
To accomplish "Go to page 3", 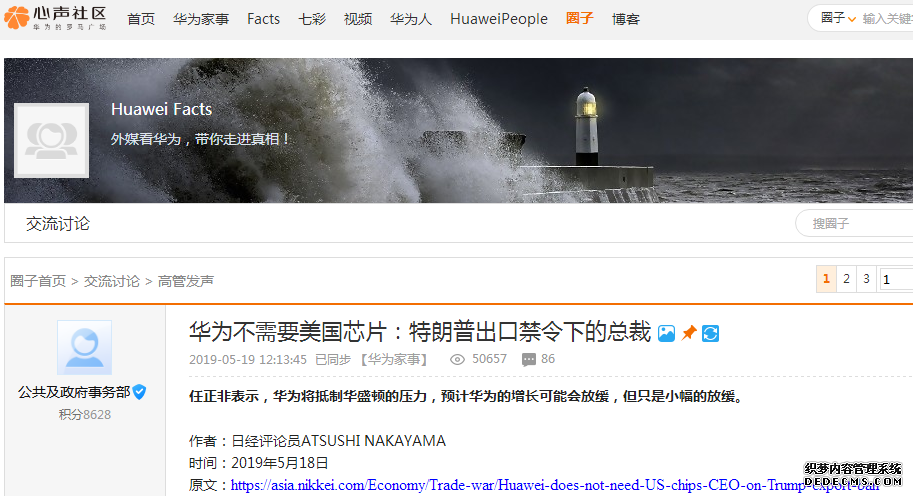I will click(x=866, y=279).
